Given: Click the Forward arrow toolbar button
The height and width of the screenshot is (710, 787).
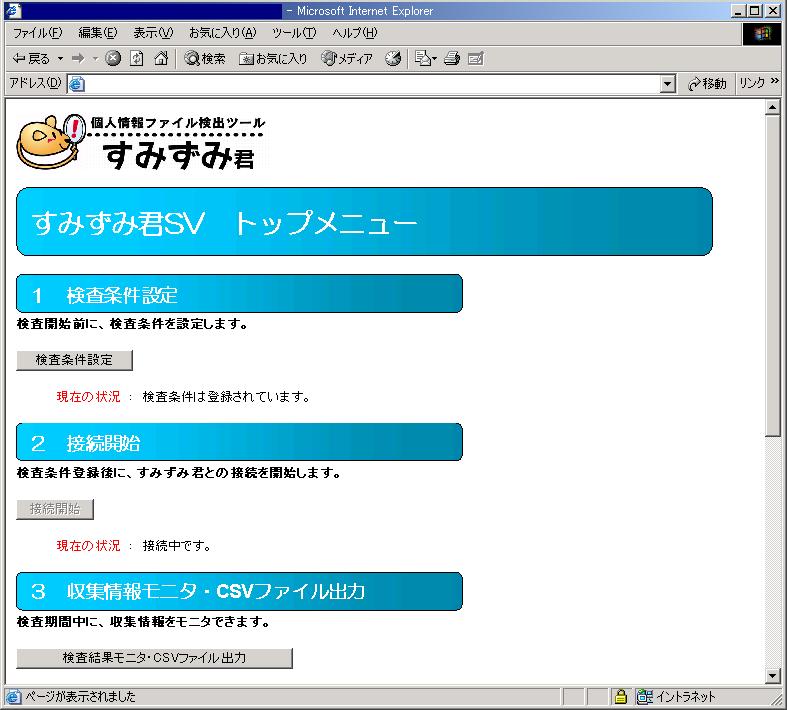Looking at the screenshot, I should [x=78, y=59].
